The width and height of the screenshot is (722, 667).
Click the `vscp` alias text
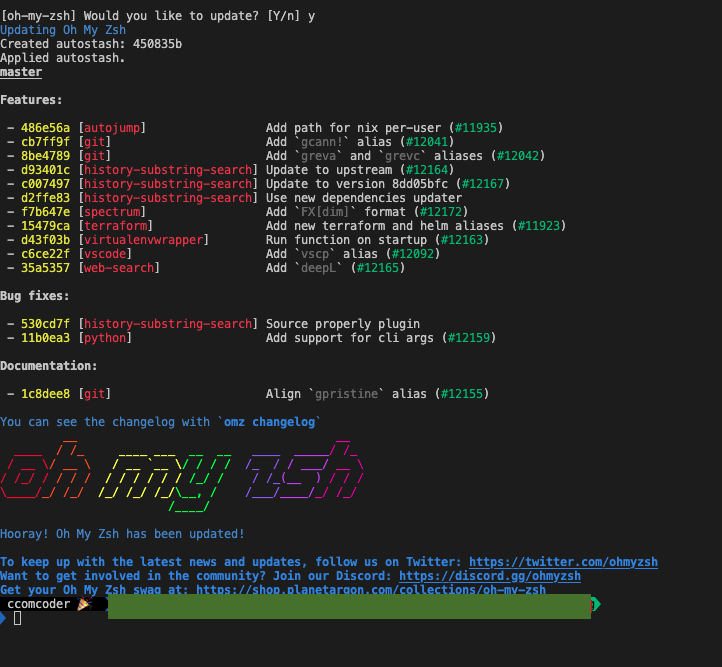click(x=315, y=254)
